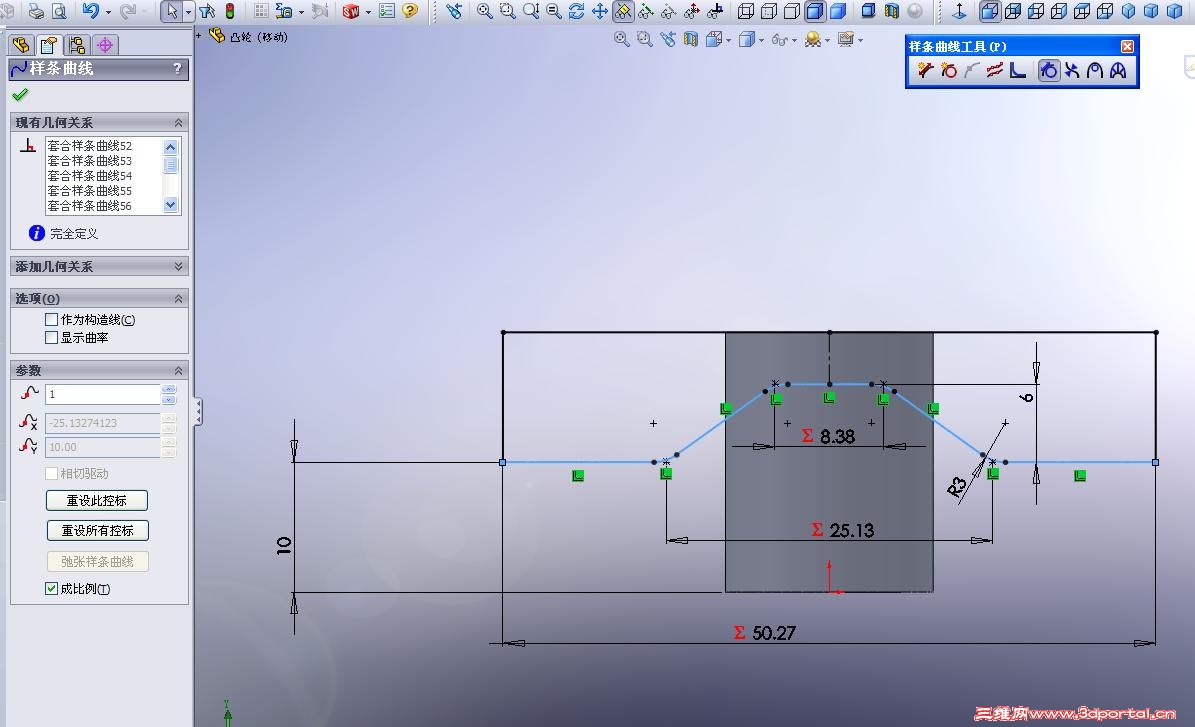Open Section View in top toolbar
1195x727 pixels.
[892, 11]
